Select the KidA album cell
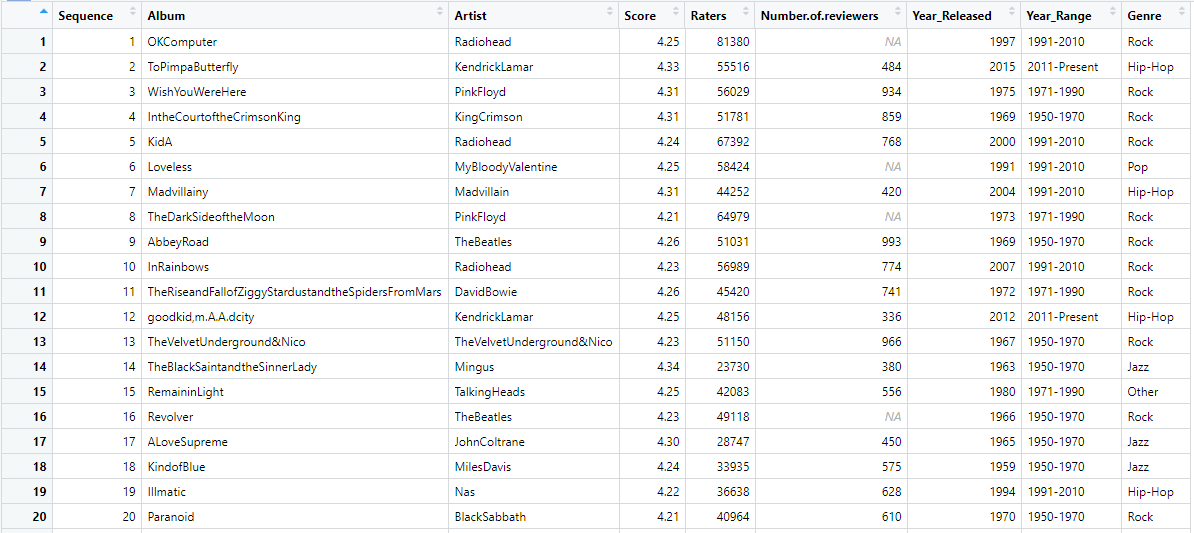The image size is (1194, 533). pyautogui.click(x=295, y=142)
